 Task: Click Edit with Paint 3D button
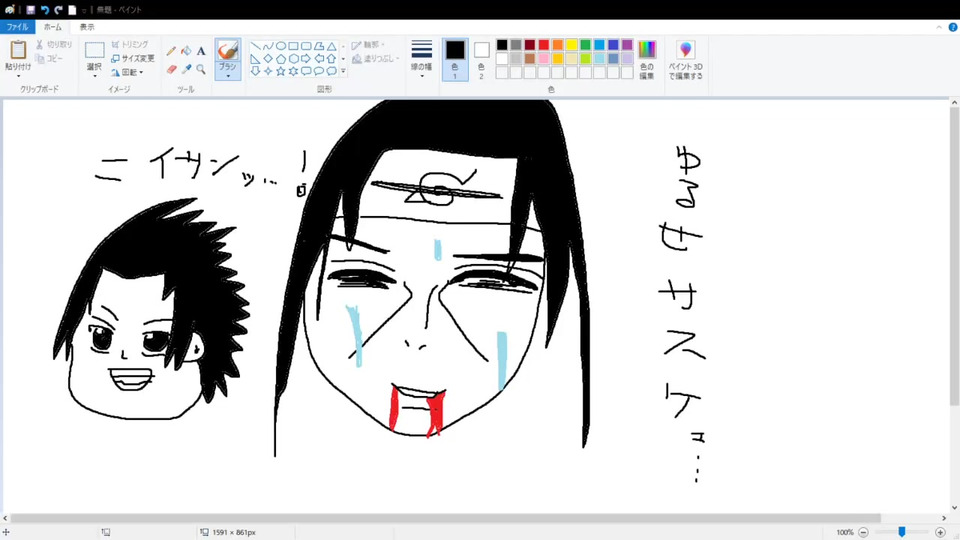pos(685,59)
